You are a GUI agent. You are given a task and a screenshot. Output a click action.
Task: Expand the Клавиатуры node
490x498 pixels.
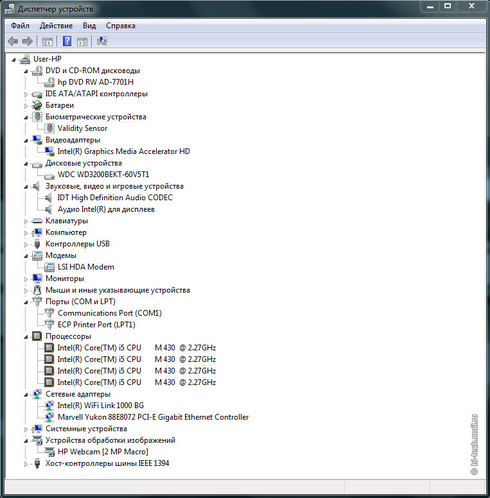coord(26,221)
